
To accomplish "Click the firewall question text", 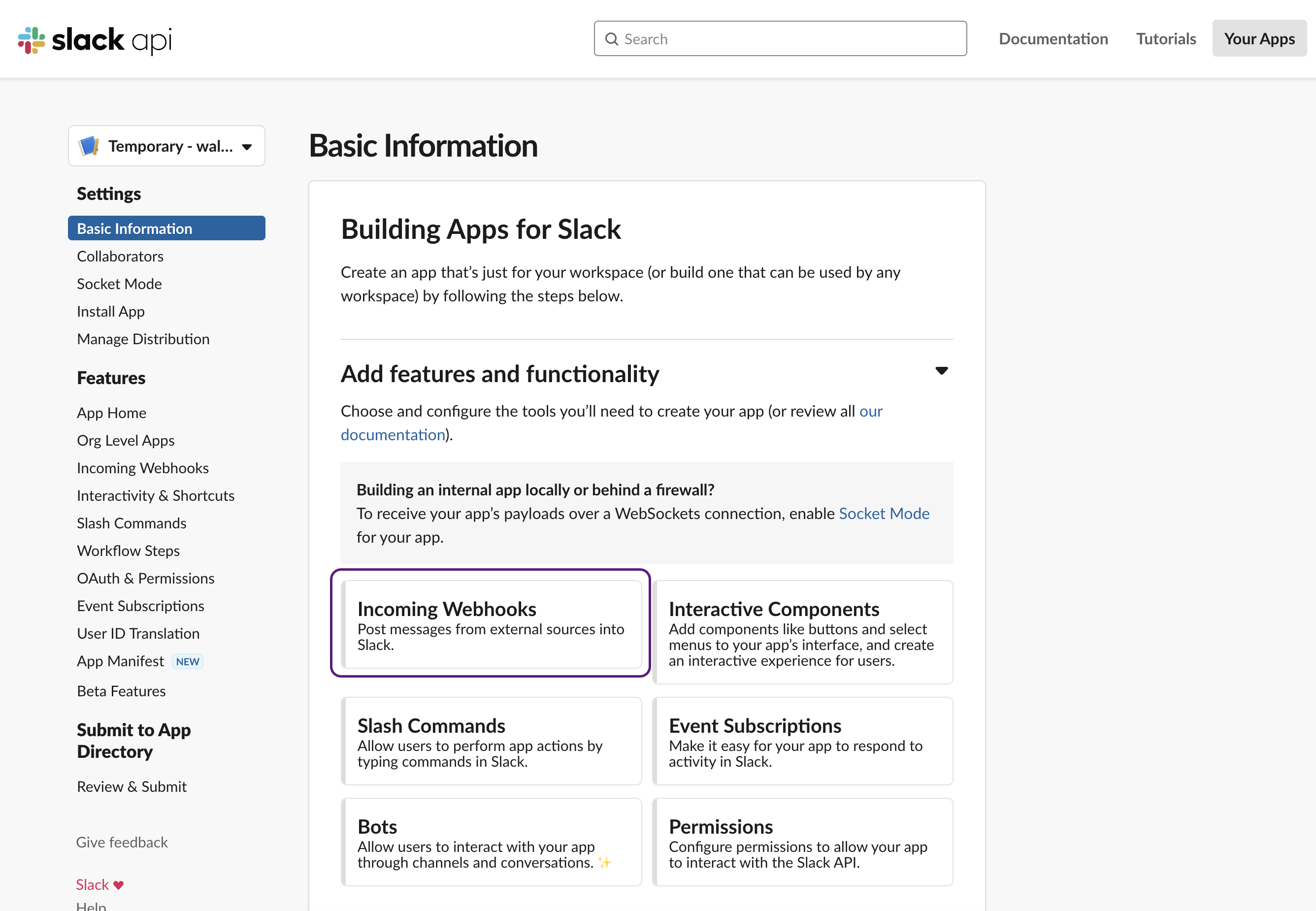I will coord(535,490).
